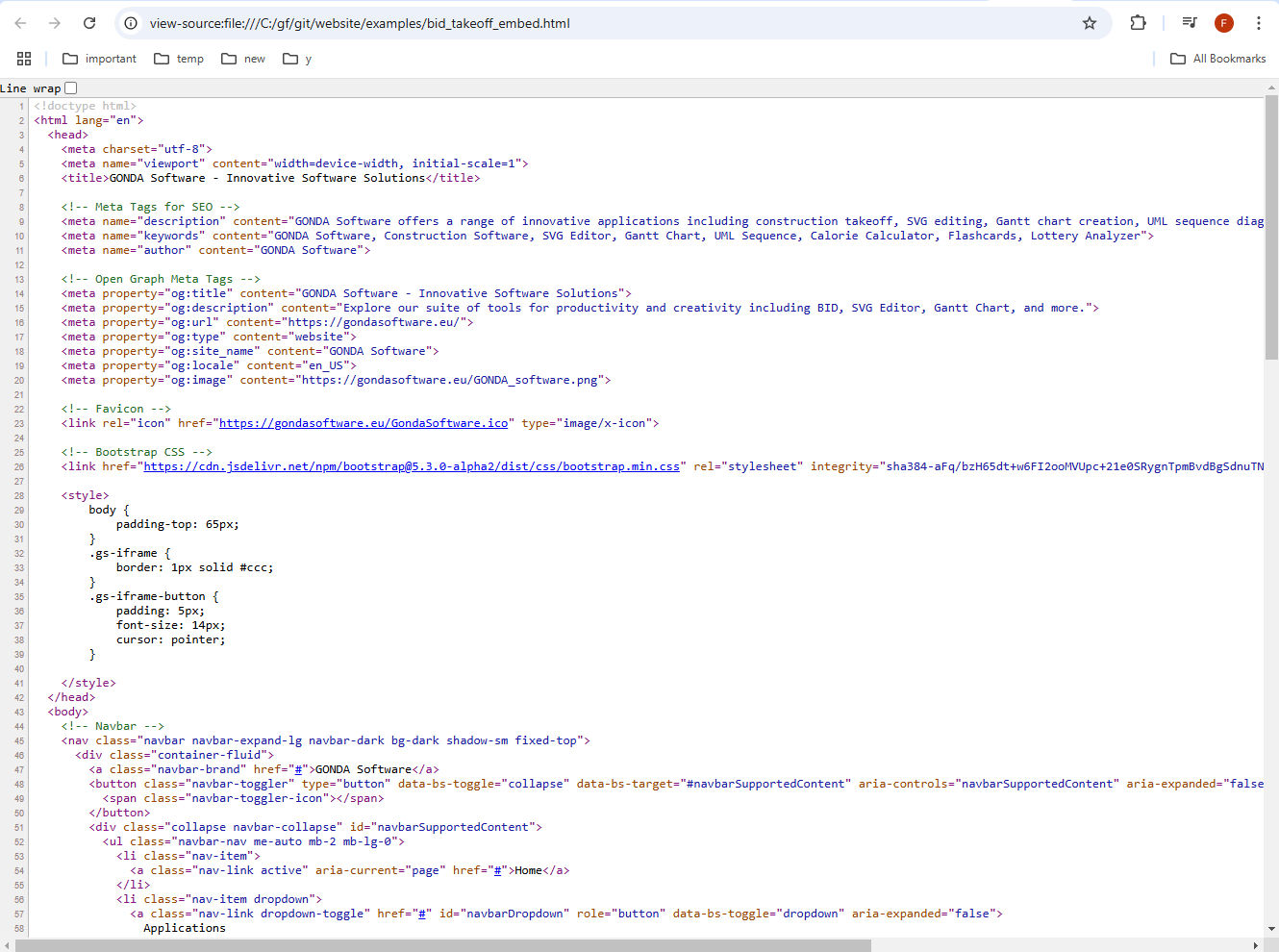This screenshot has width=1279, height=952.
Task: Open the 'important' bookmarks folder
Action: point(100,59)
